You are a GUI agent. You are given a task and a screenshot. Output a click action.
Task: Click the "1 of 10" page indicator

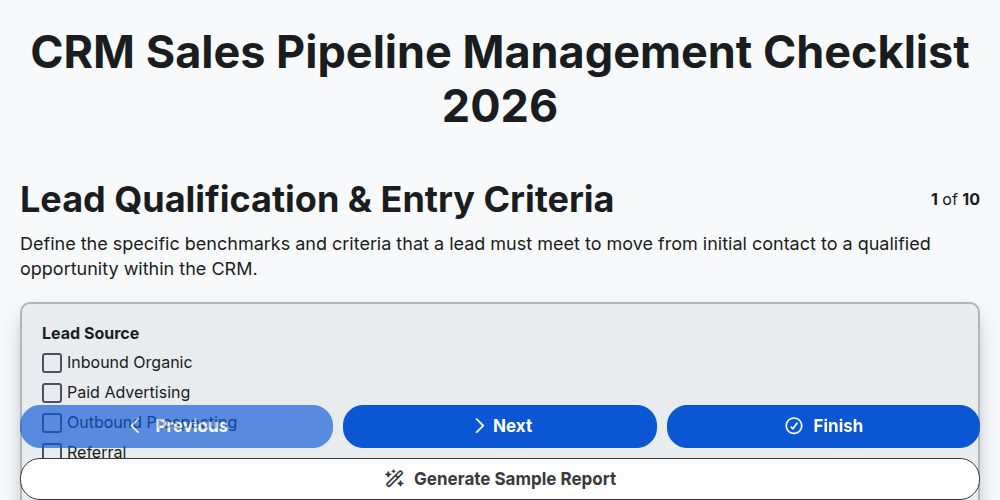tap(955, 200)
